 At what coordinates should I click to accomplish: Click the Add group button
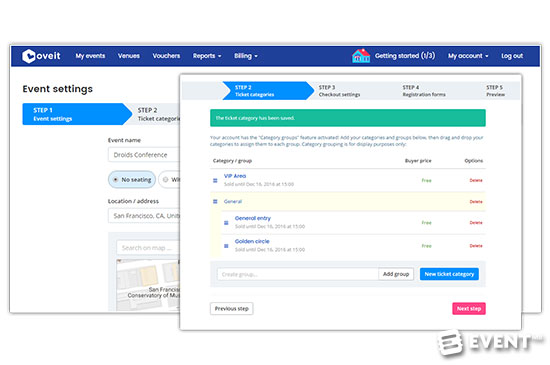click(x=396, y=274)
